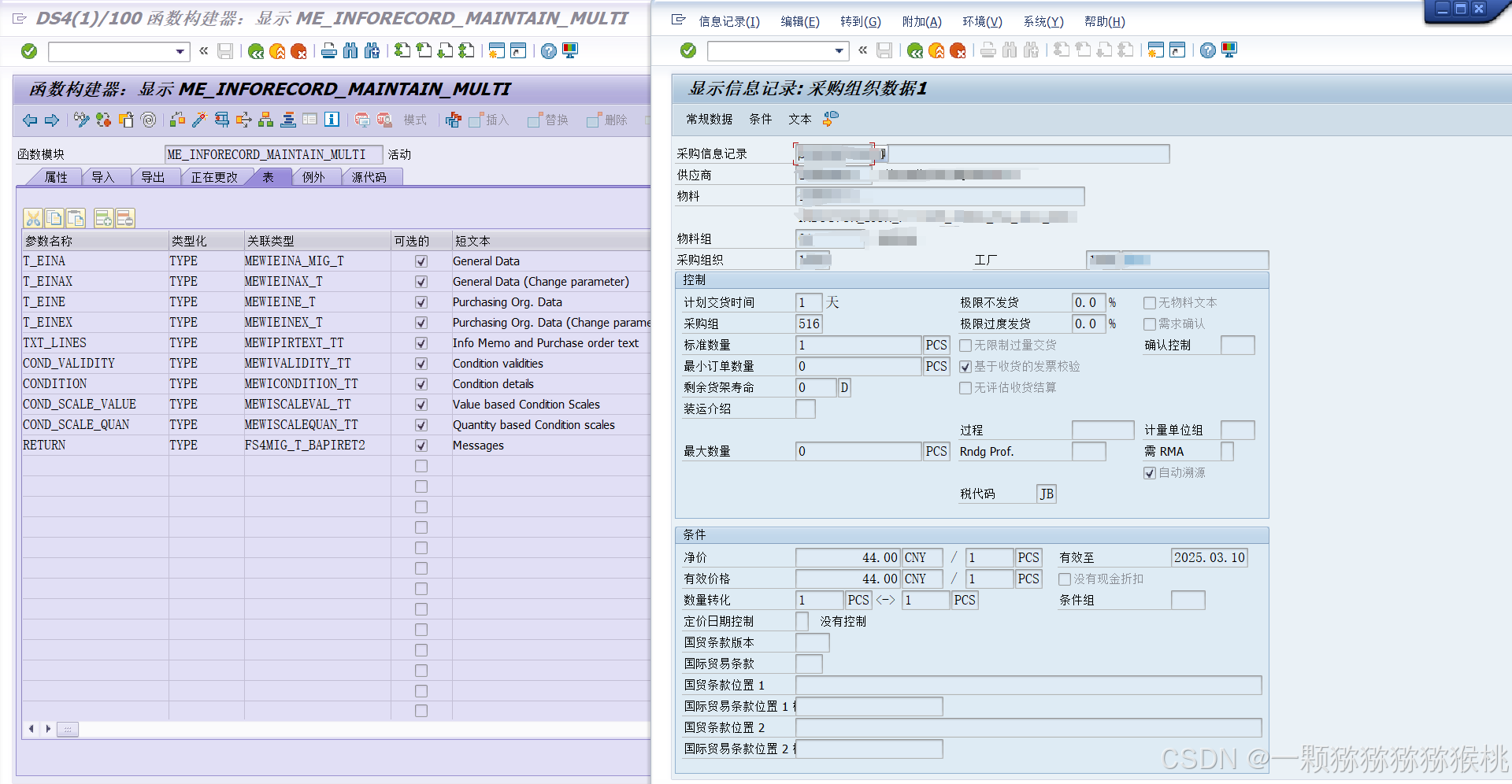Screen dimensions: 1512x784
Task: Toggle optional checkbox for T_EINA row
Action: [x=421, y=261]
